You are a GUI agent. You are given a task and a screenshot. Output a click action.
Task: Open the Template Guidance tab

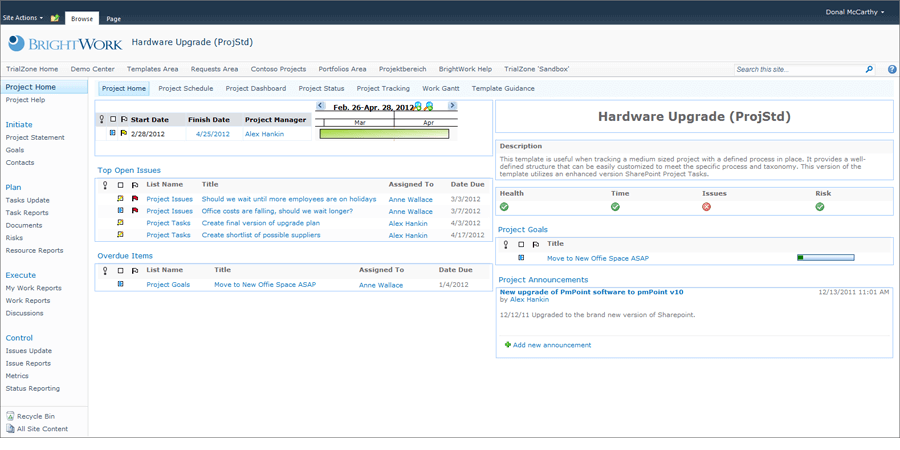point(503,88)
